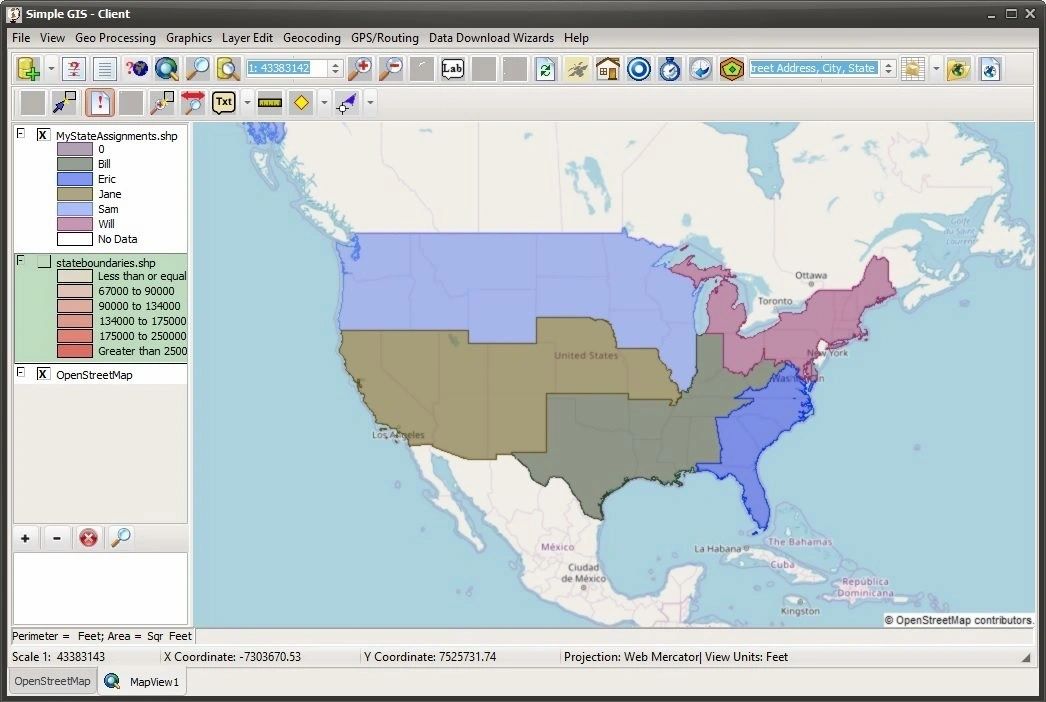The image size is (1046, 702).
Task: Select the GPS position arrow tool
Action: [345, 101]
